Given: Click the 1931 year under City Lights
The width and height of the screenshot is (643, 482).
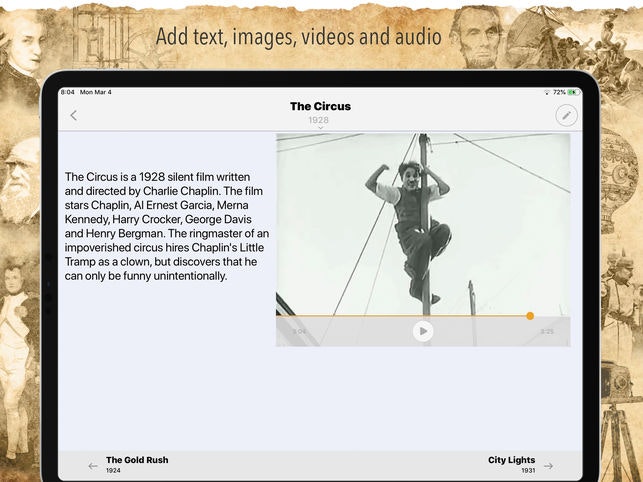Looking at the screenshot, I should (528, 471).
